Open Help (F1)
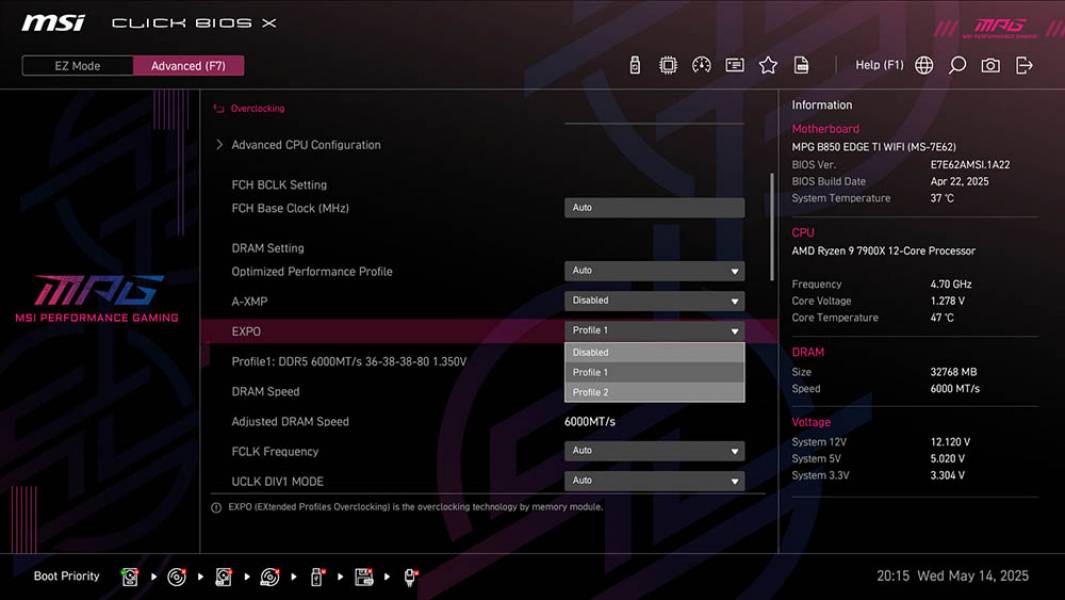 879,65
